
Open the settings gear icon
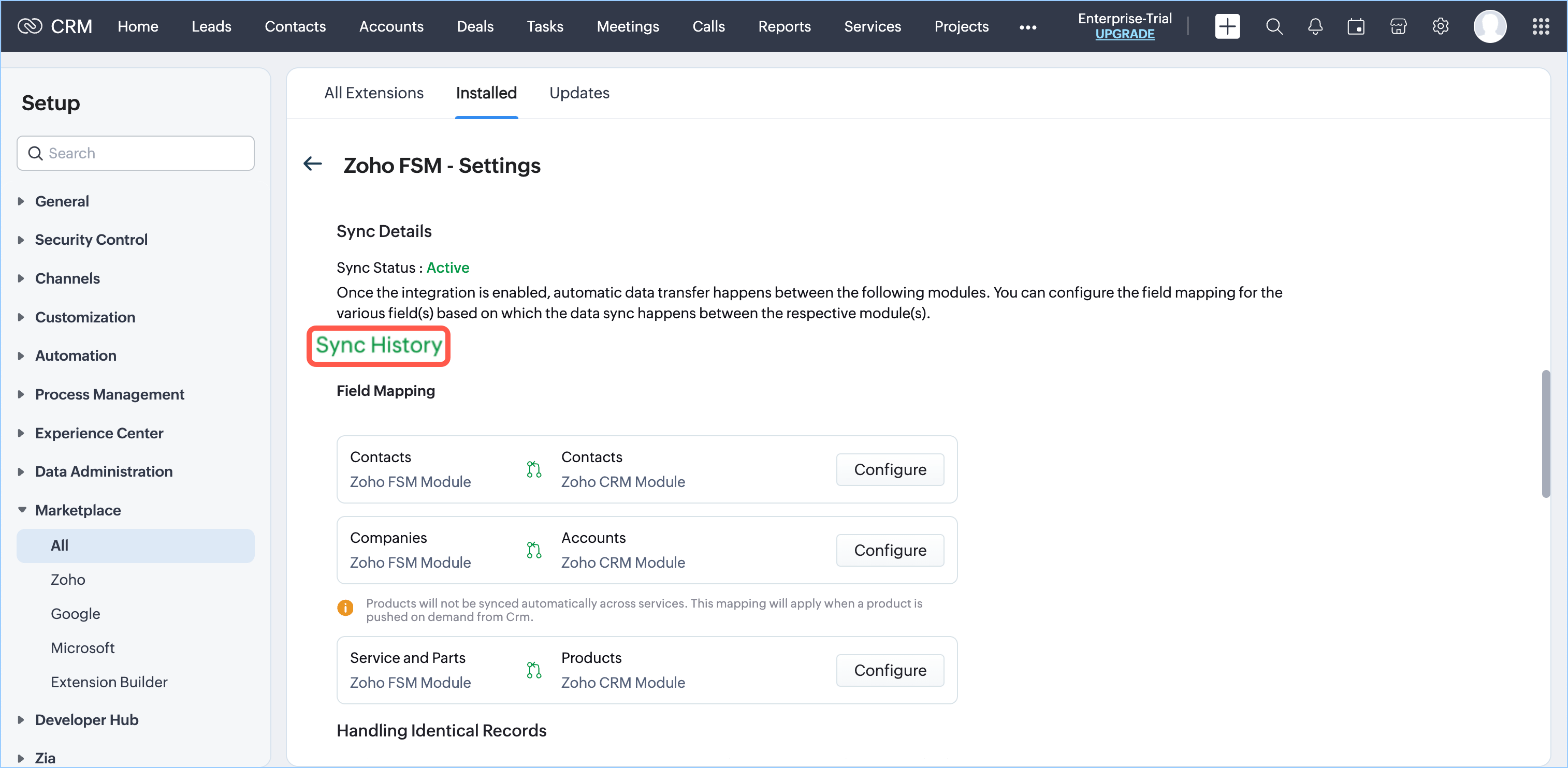(x=1440, y=26)
